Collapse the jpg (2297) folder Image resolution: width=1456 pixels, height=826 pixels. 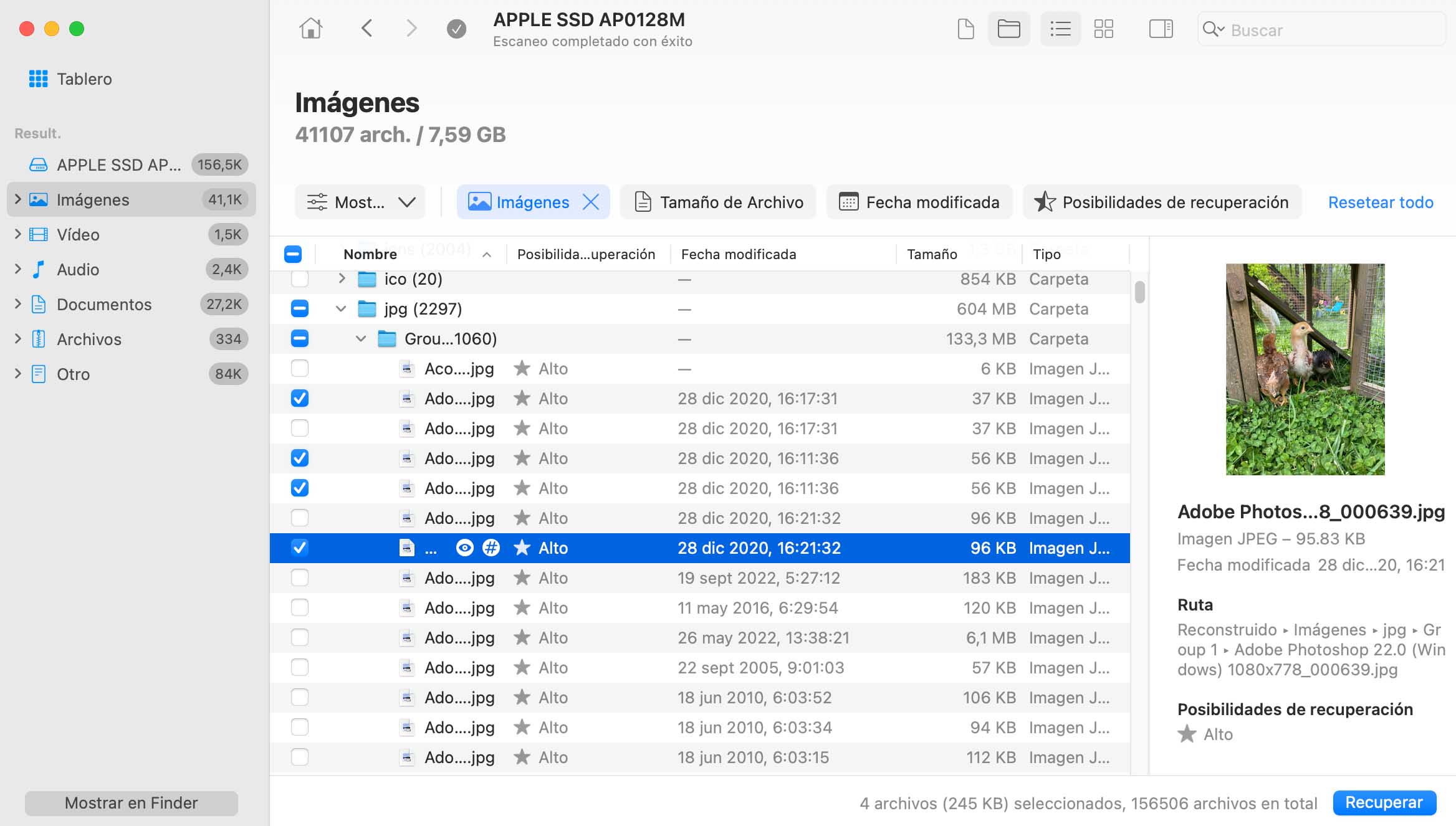click(x=340, y=308)
